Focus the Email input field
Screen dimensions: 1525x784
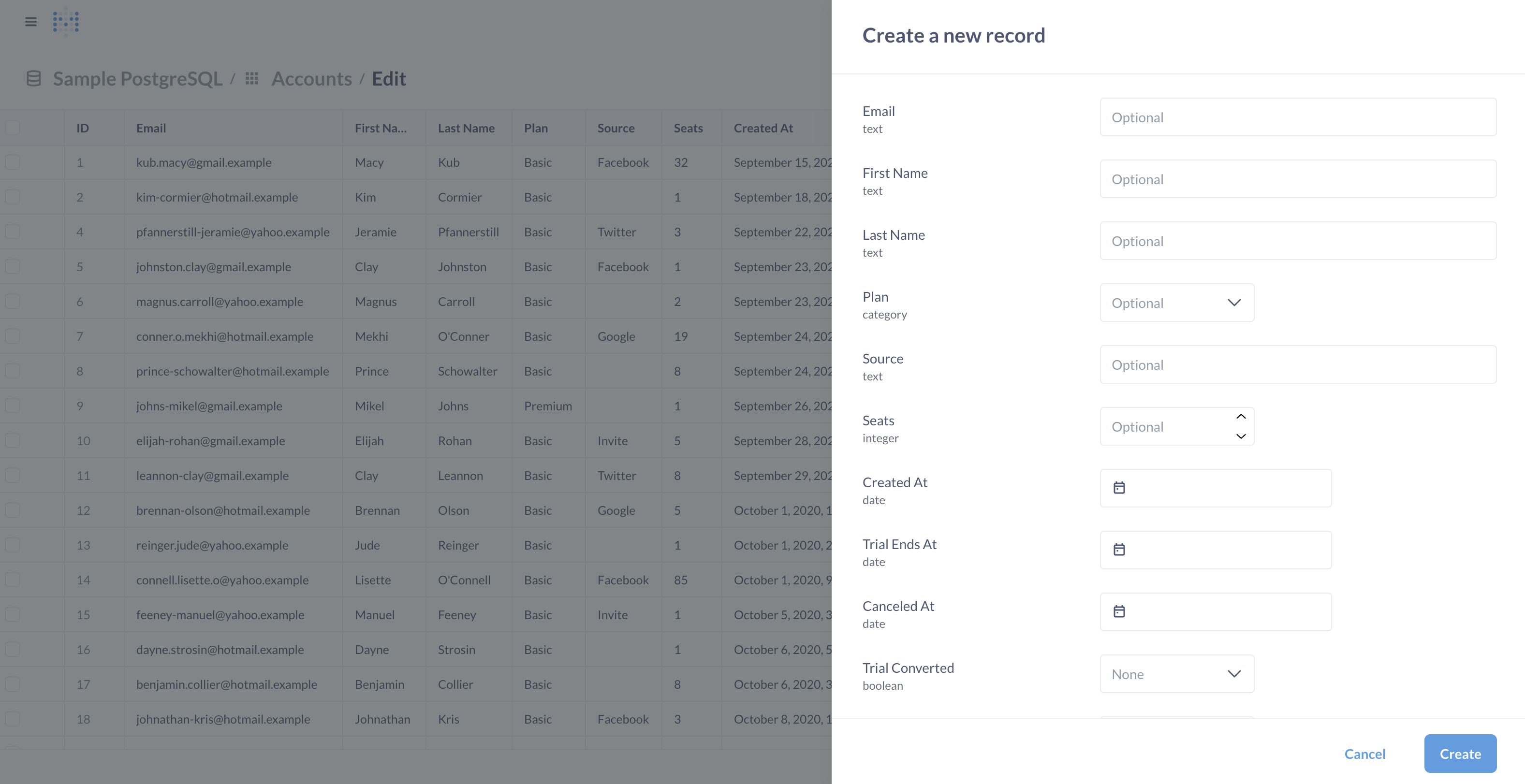(1298, 117)
